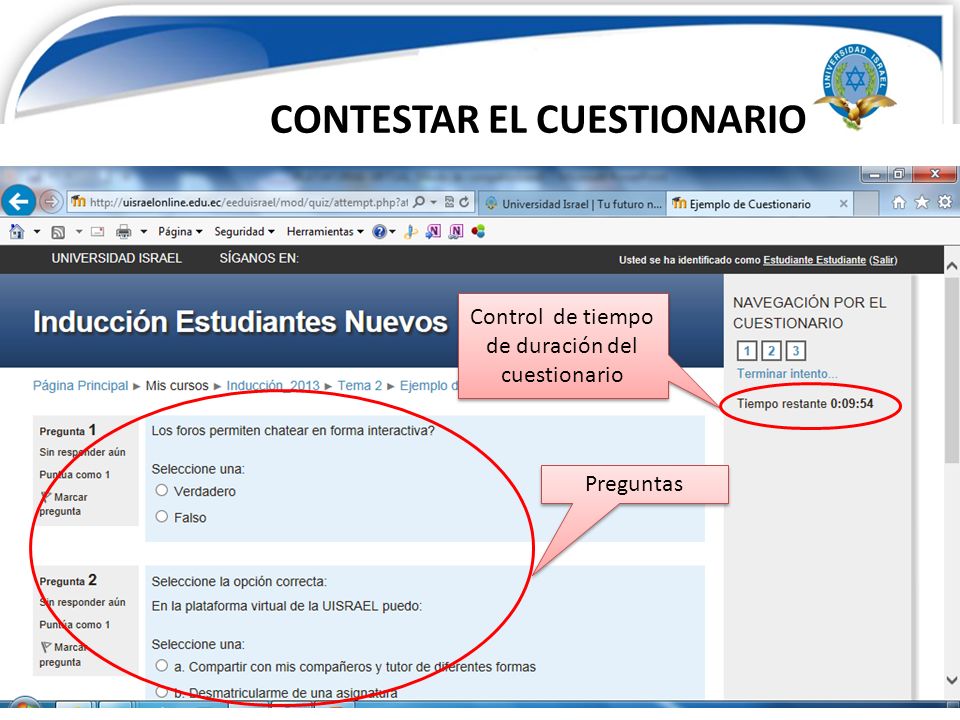Image resolution: width=960 pixels, height=720 pixels.
Task: Click the Inducción Estudiantes Nuevos heading
Action: point(240,321)
